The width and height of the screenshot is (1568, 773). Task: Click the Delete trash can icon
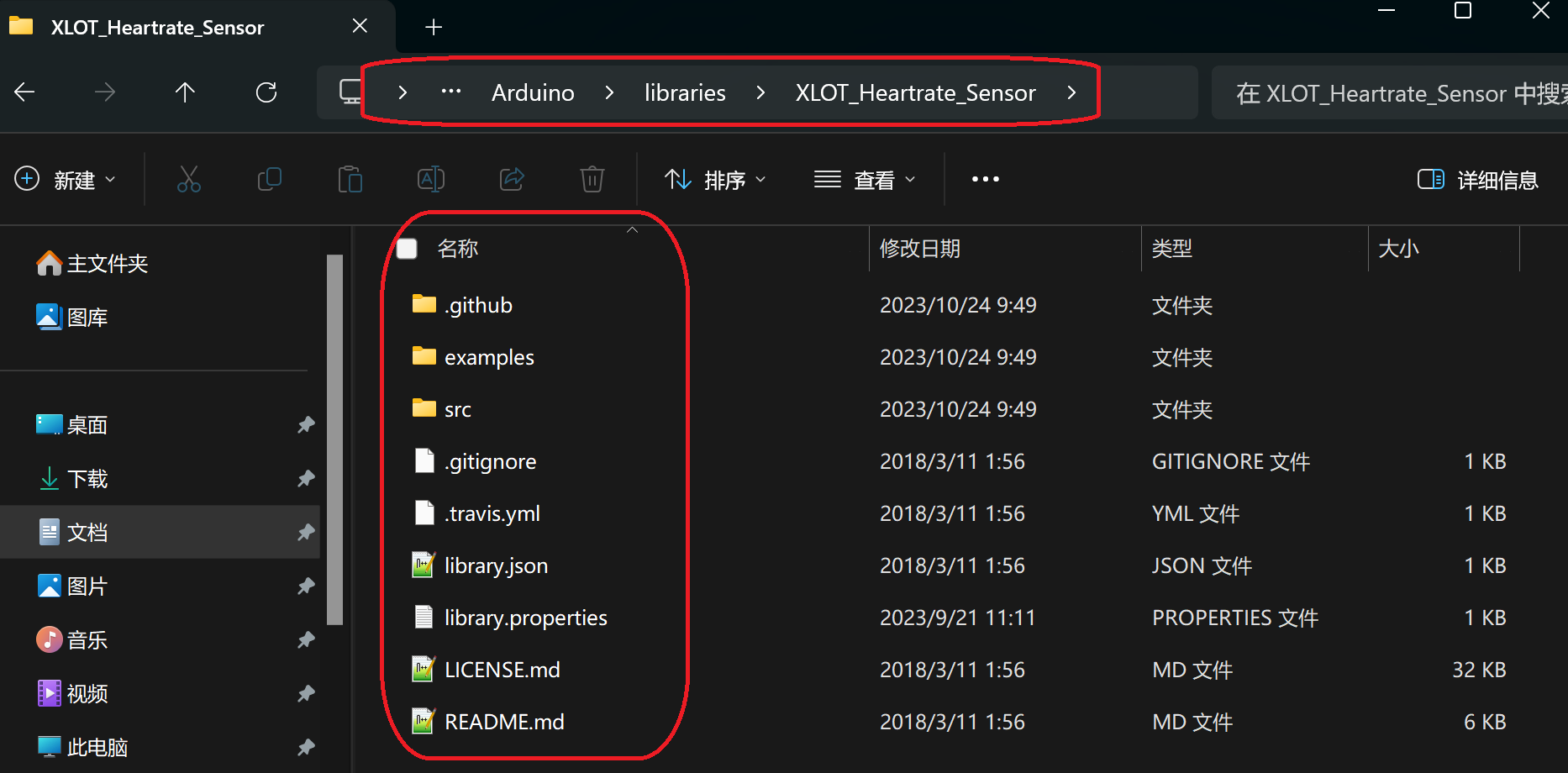click(x=592, y=179)
